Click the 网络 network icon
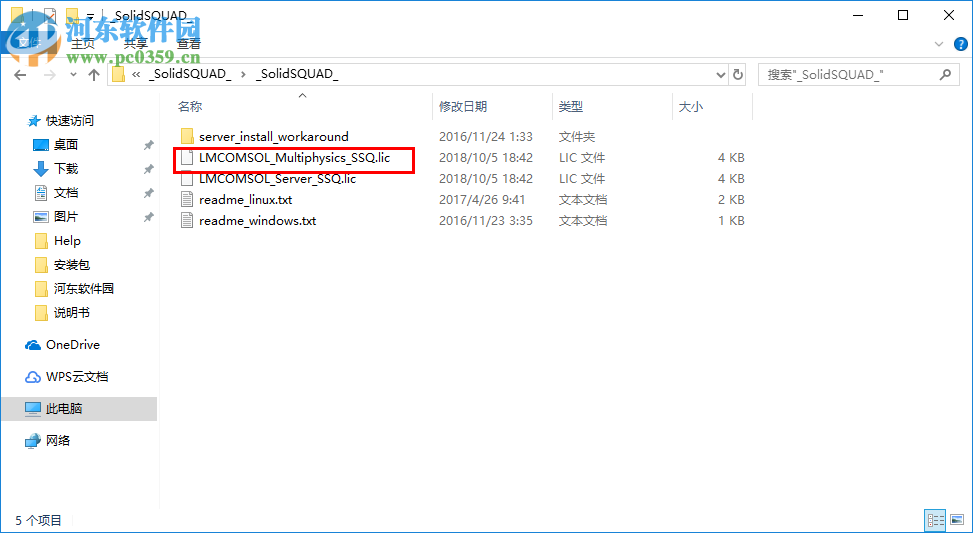The image size is (973, 533). coord(33,441)
